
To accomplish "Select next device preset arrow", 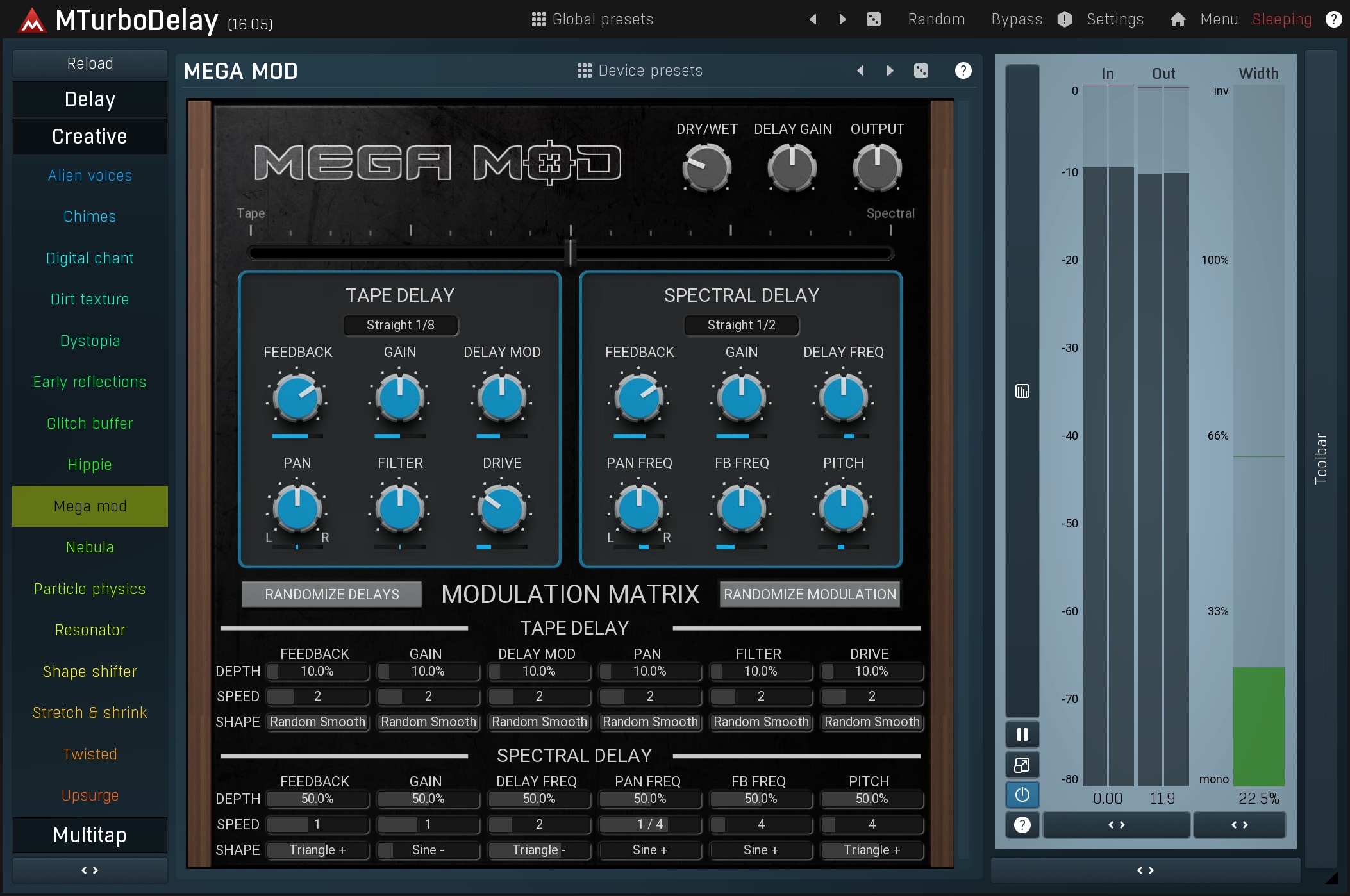I will click(x=890, y=71).
